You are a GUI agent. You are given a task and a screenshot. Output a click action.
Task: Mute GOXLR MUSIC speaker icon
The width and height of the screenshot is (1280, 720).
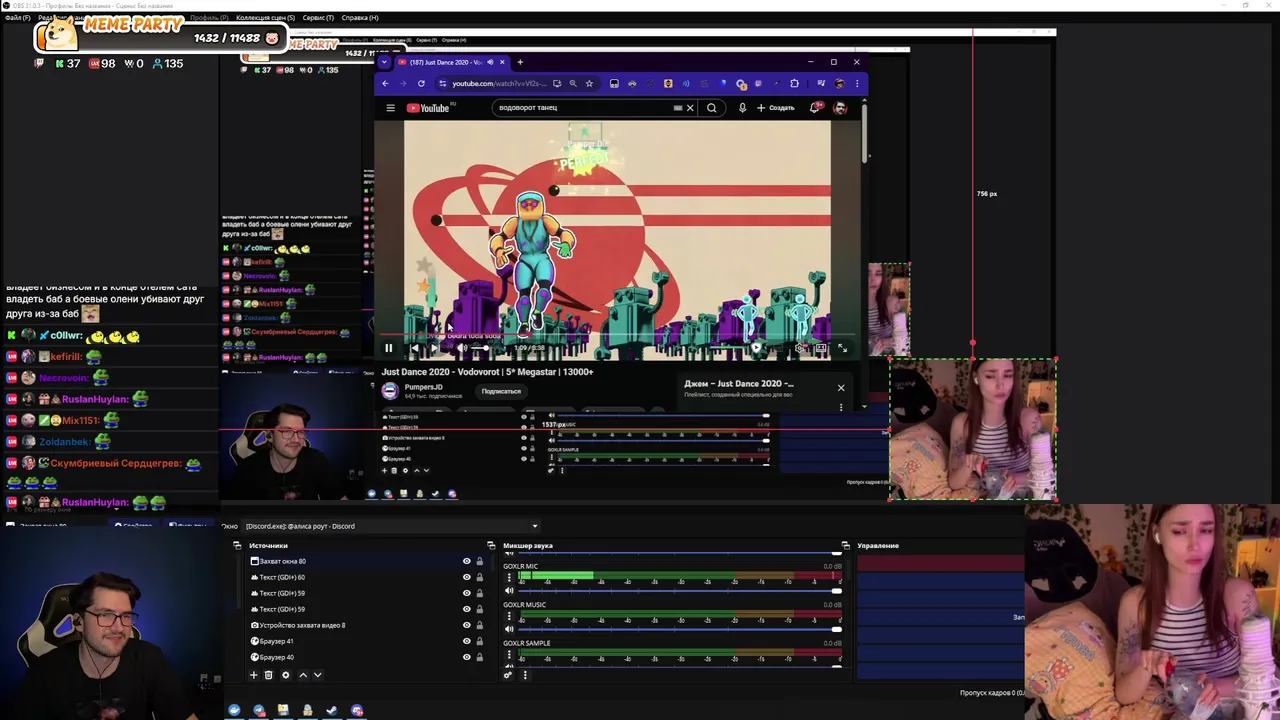click(x=509, y=629)
